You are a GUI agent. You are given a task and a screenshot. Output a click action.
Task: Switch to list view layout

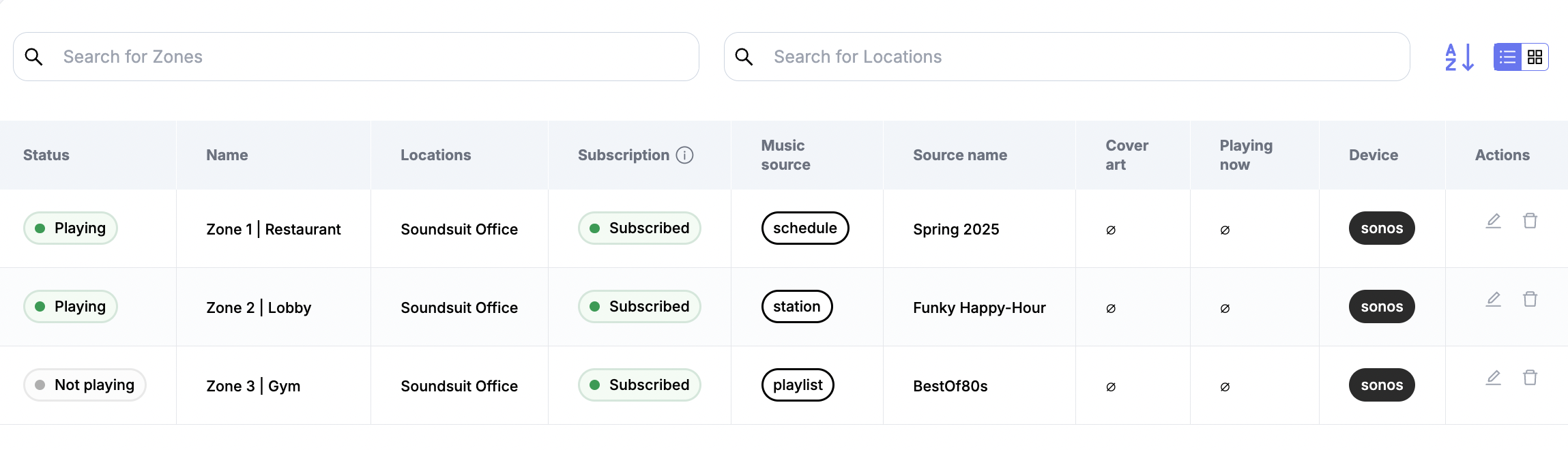point(1507,57)
